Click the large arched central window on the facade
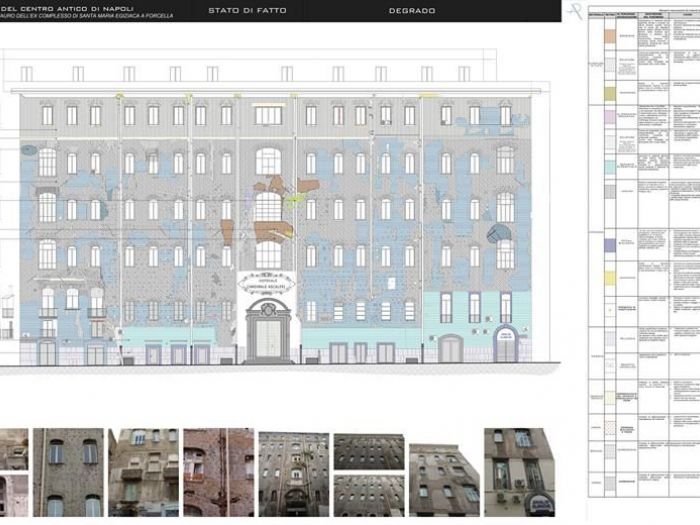This screenshot has height=525, width=700. (268, 207)
